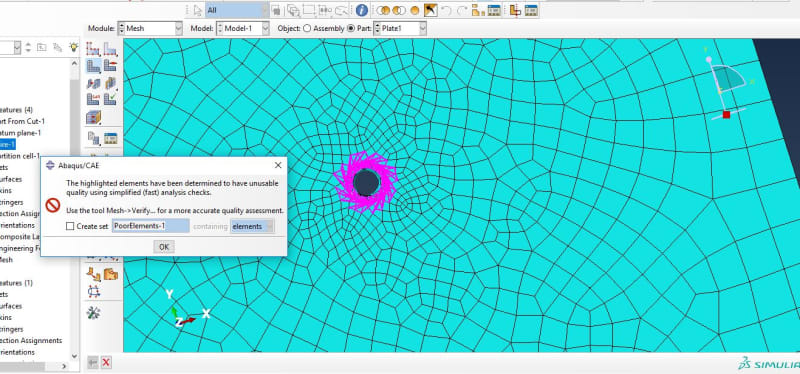Click the redo arrow in toolbar

(x=462, y=10)
